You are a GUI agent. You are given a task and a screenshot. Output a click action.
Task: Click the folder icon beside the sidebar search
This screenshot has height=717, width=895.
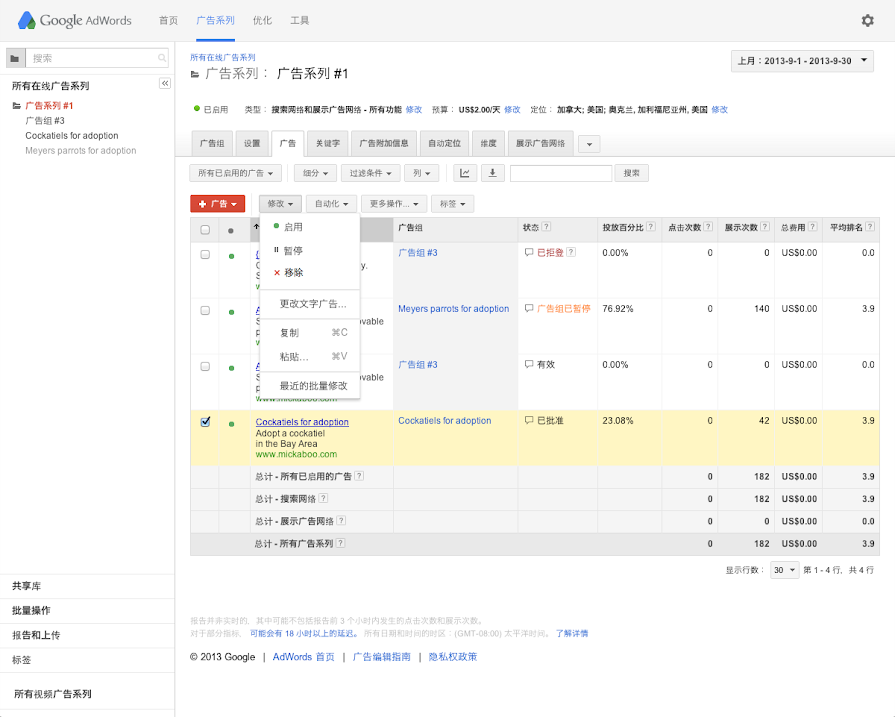[13, 59]
